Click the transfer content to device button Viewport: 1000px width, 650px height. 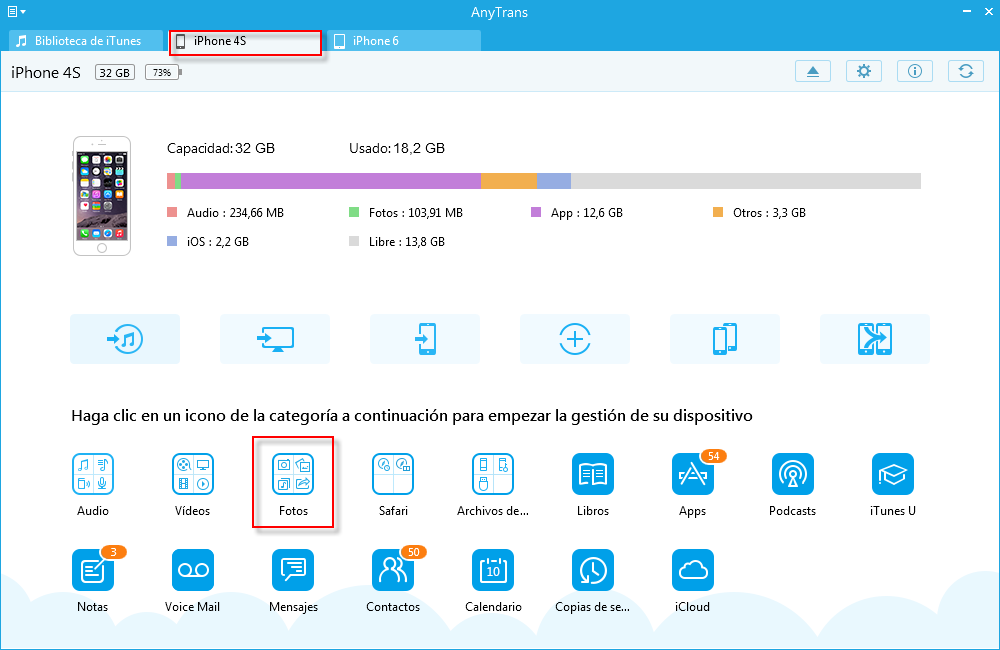425,339
